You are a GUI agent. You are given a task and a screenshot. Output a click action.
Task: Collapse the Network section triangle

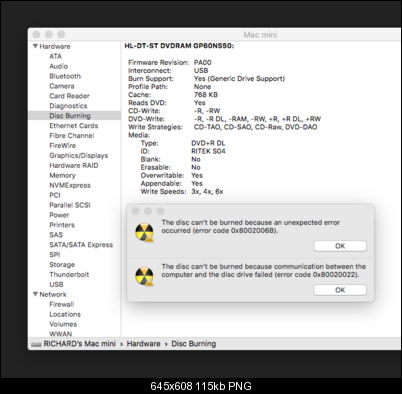pyautogui.click(x=35, y=294)
